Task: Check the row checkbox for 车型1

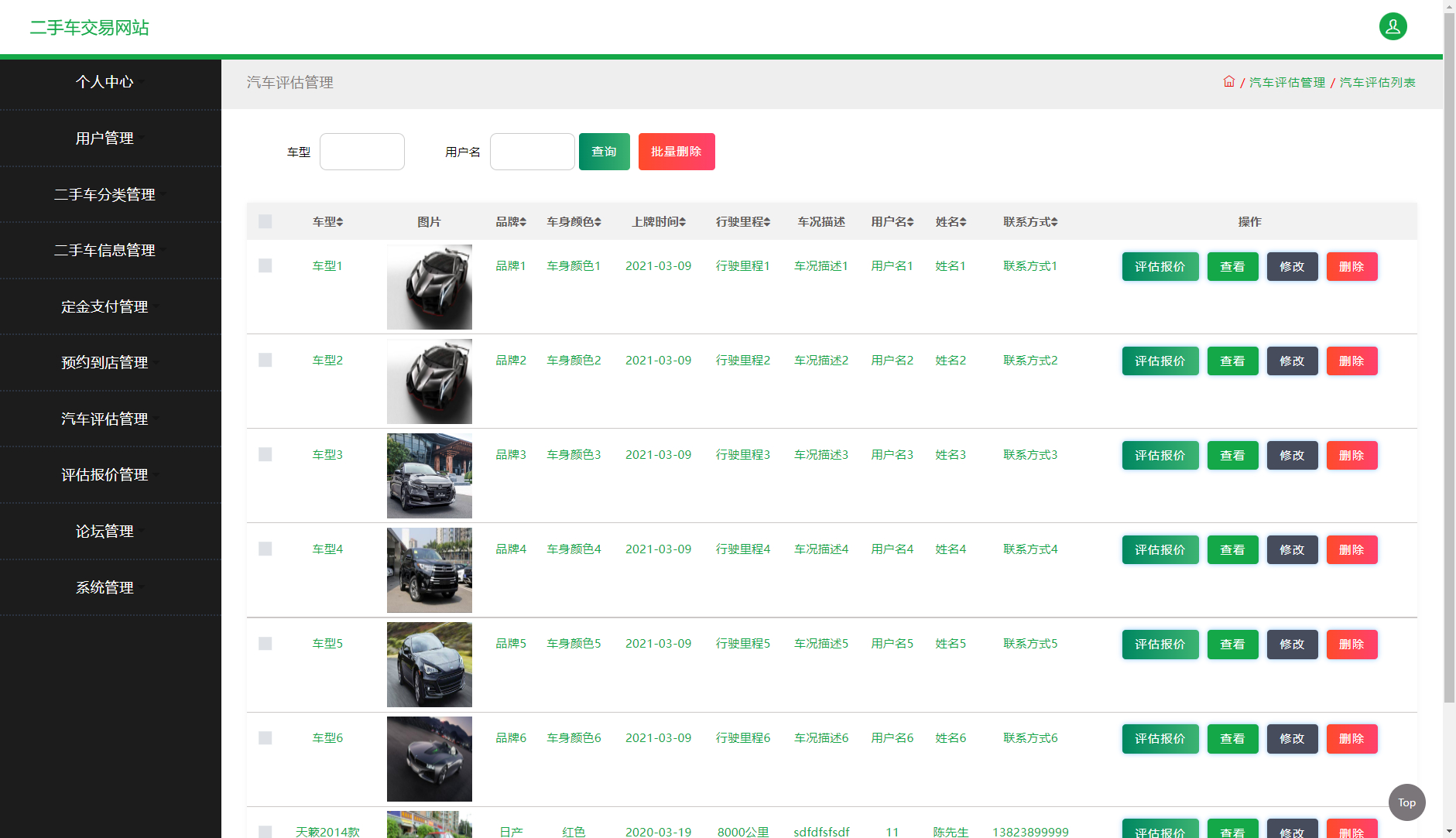Action: click(x=265, y=265)
